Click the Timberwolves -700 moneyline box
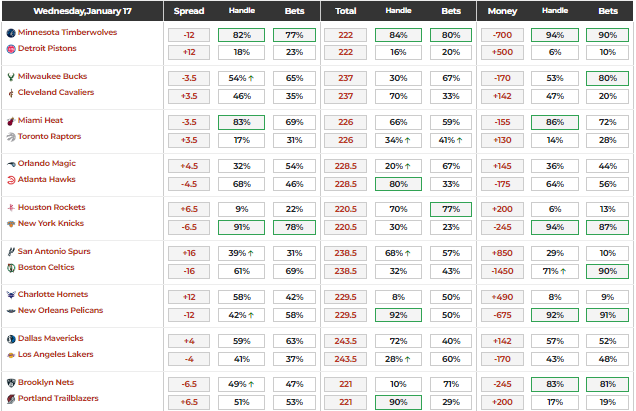Viewport: 636px width, 411px height. pyautogui.click(x=504, y=33)
